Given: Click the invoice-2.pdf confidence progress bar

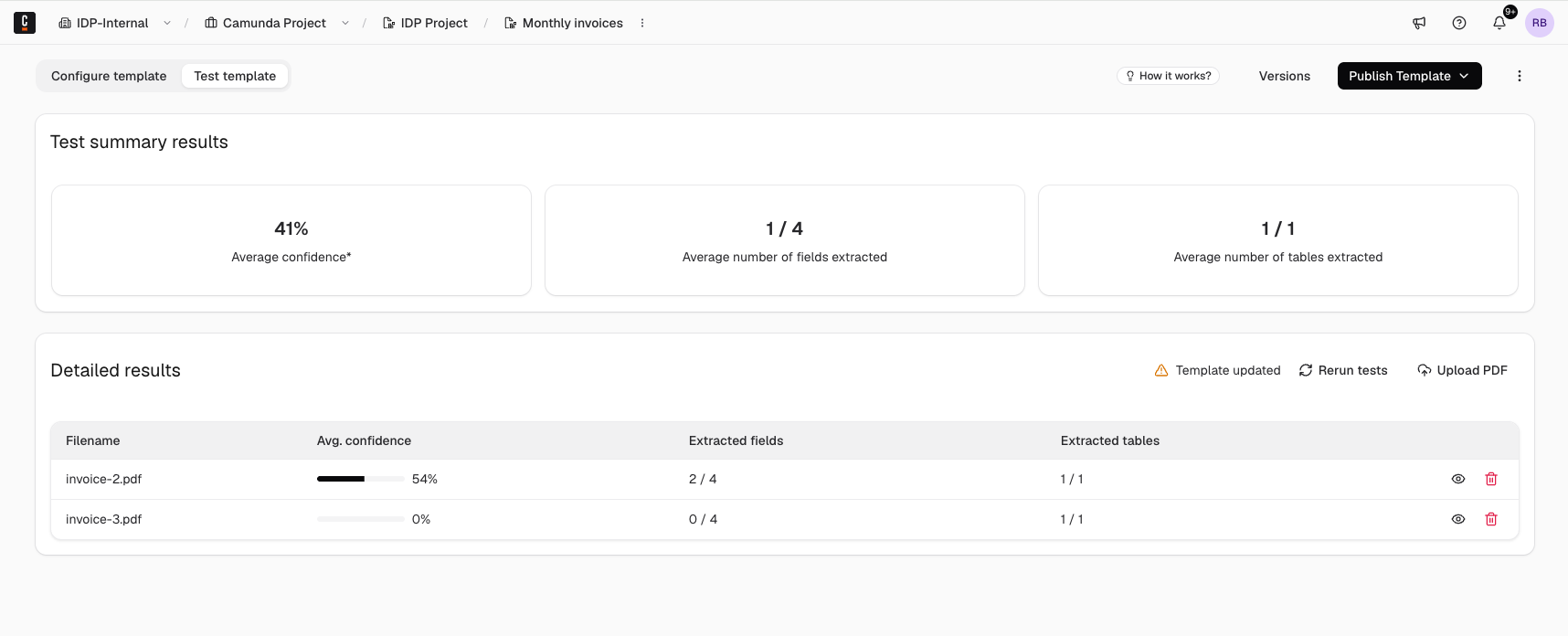Looking at the screenshot, I should coord(361,479).
